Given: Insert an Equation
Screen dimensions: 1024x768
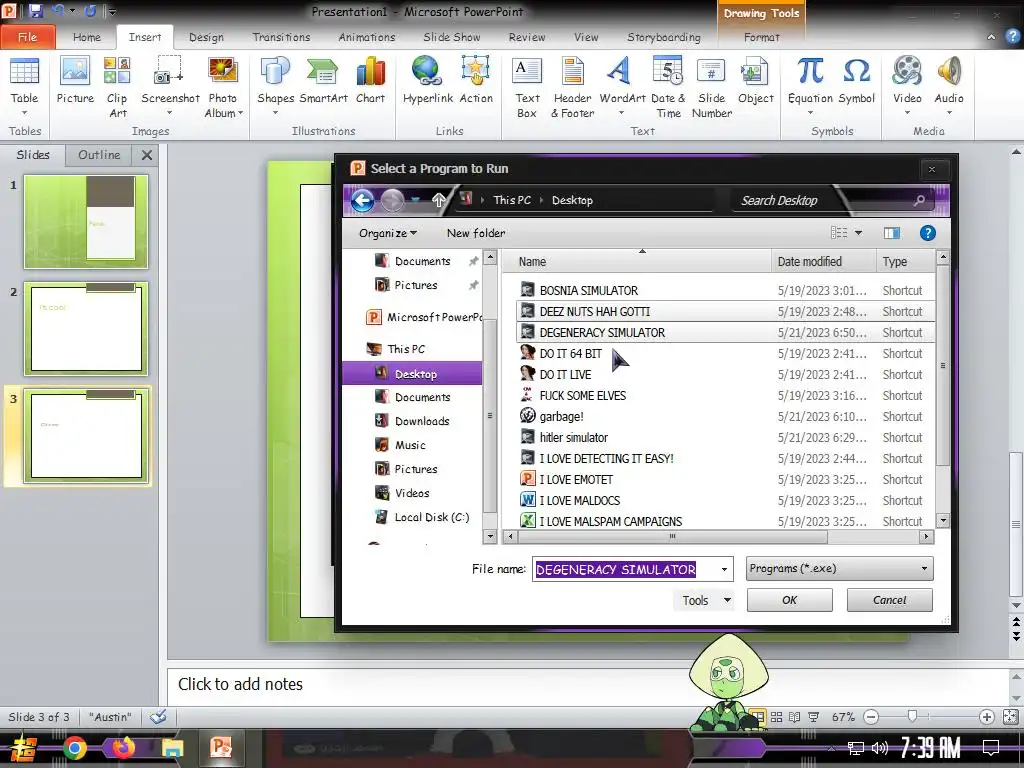Looking at the screenshot, I should 810,86.
